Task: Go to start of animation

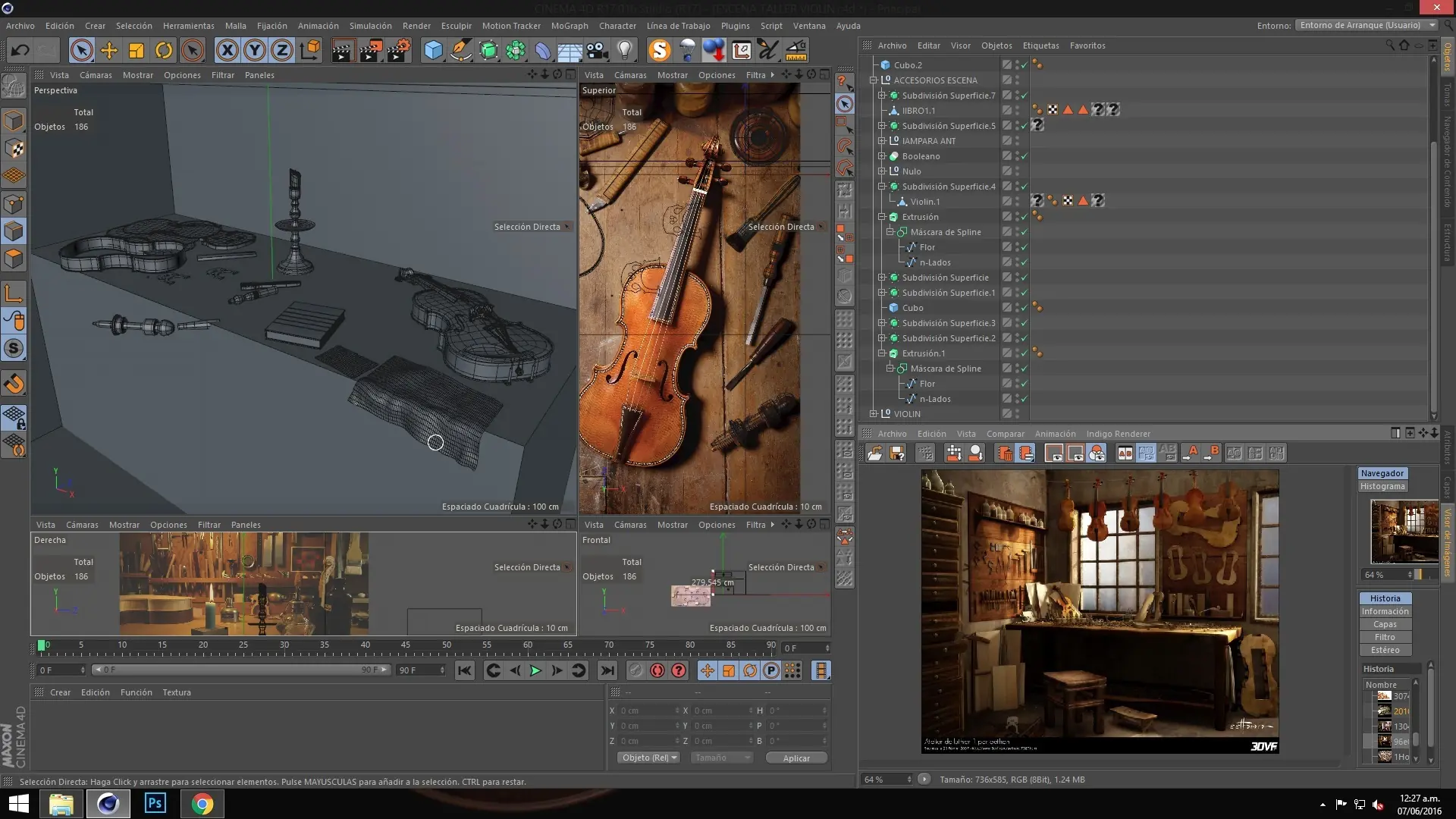Action: 465,670
